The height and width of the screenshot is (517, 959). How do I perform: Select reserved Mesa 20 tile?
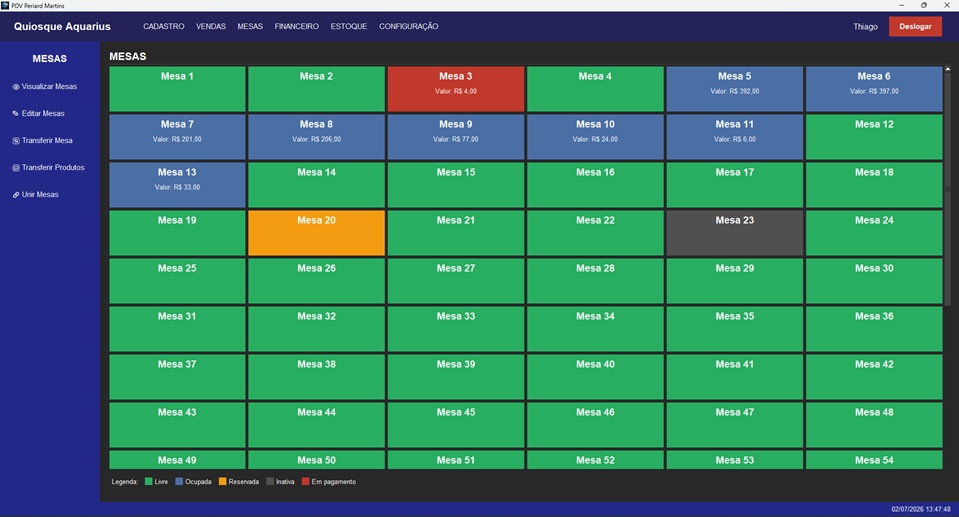point(316,233)
